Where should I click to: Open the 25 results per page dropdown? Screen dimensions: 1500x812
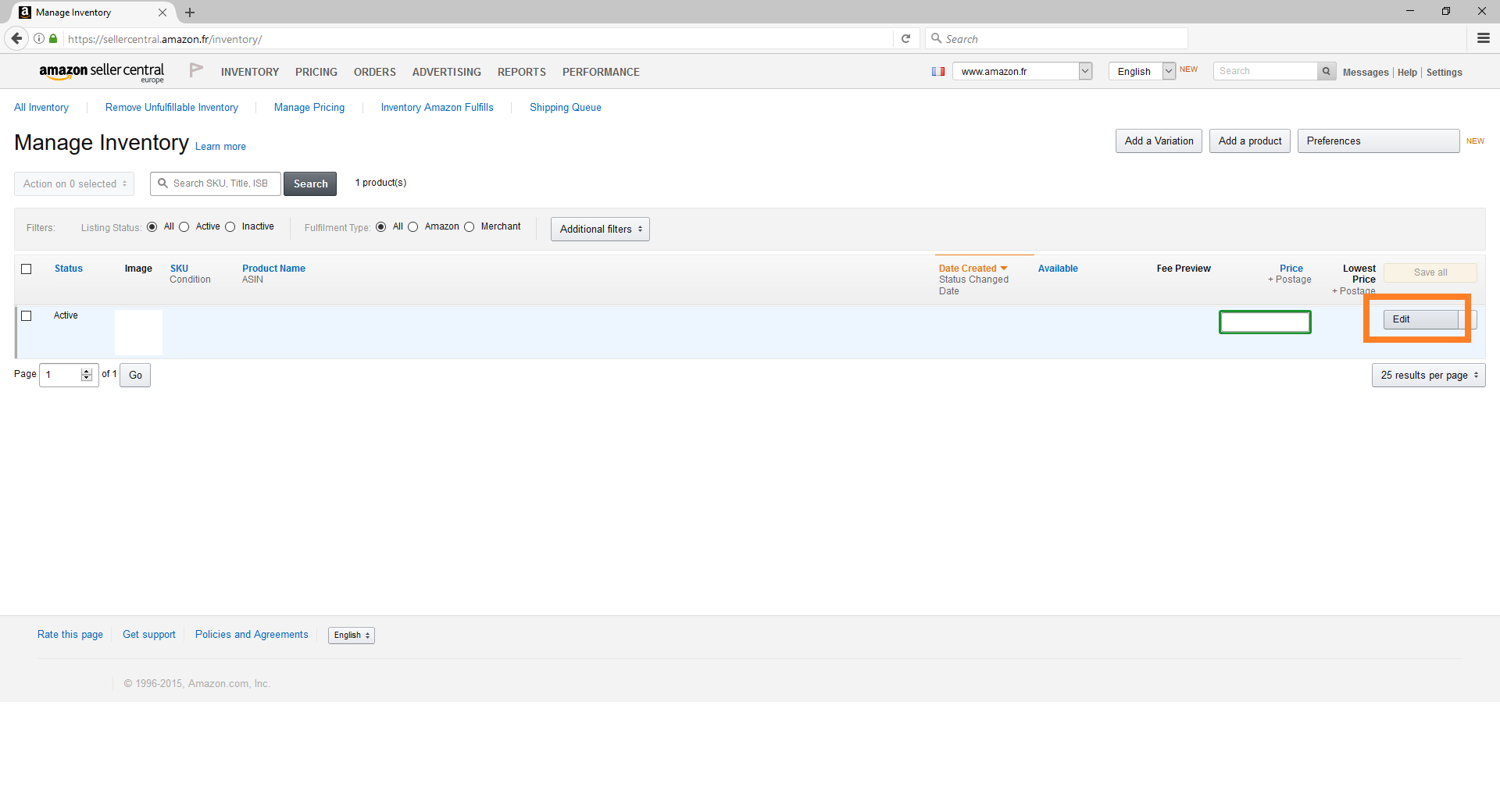(1428, 375)
